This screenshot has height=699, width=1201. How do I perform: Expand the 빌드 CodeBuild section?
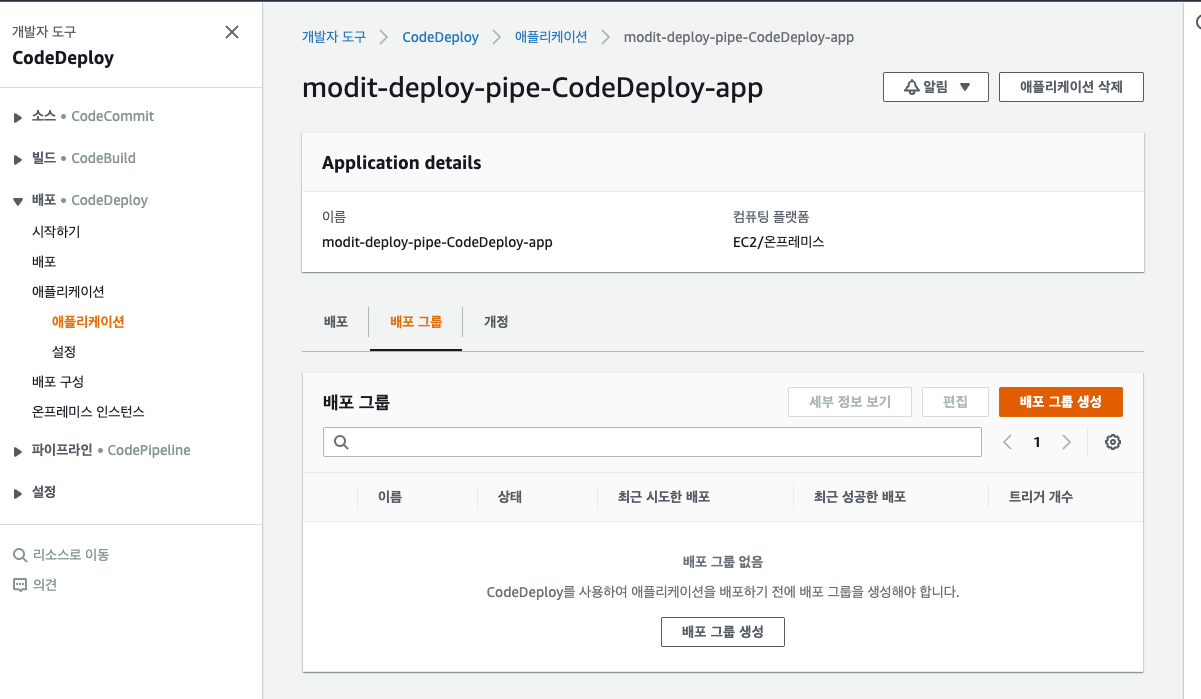18,159
